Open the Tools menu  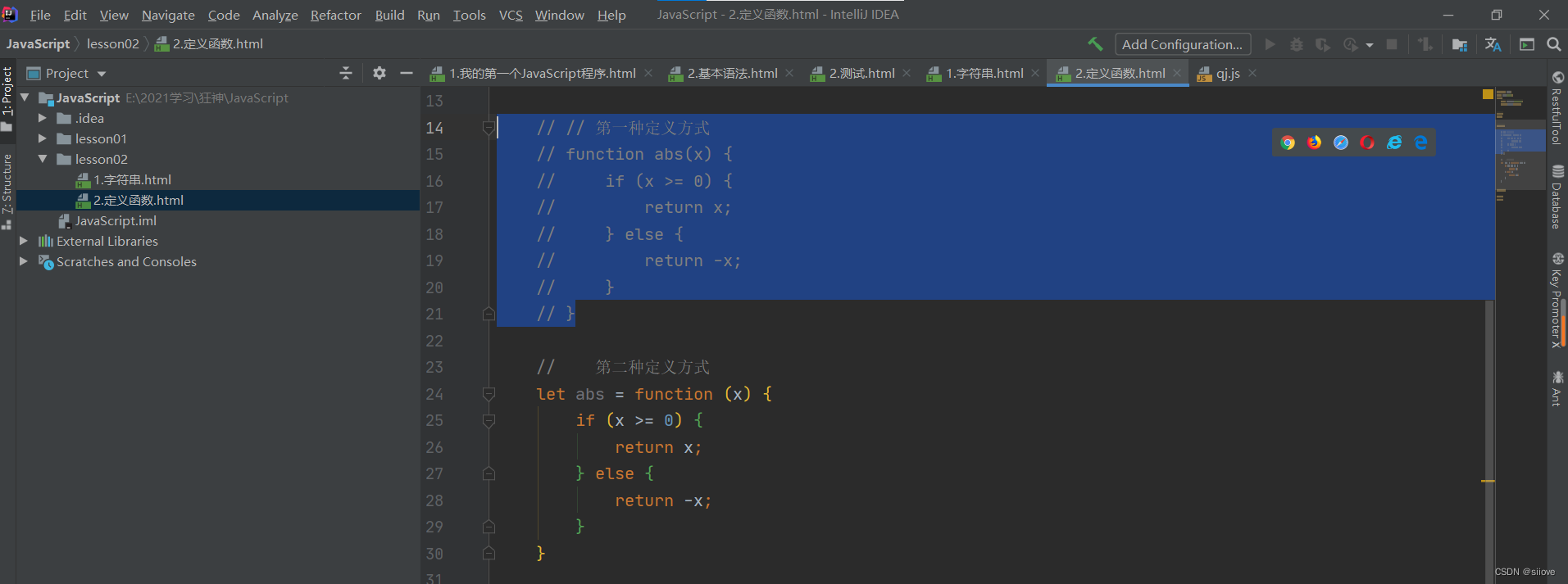tap(469, 15)
